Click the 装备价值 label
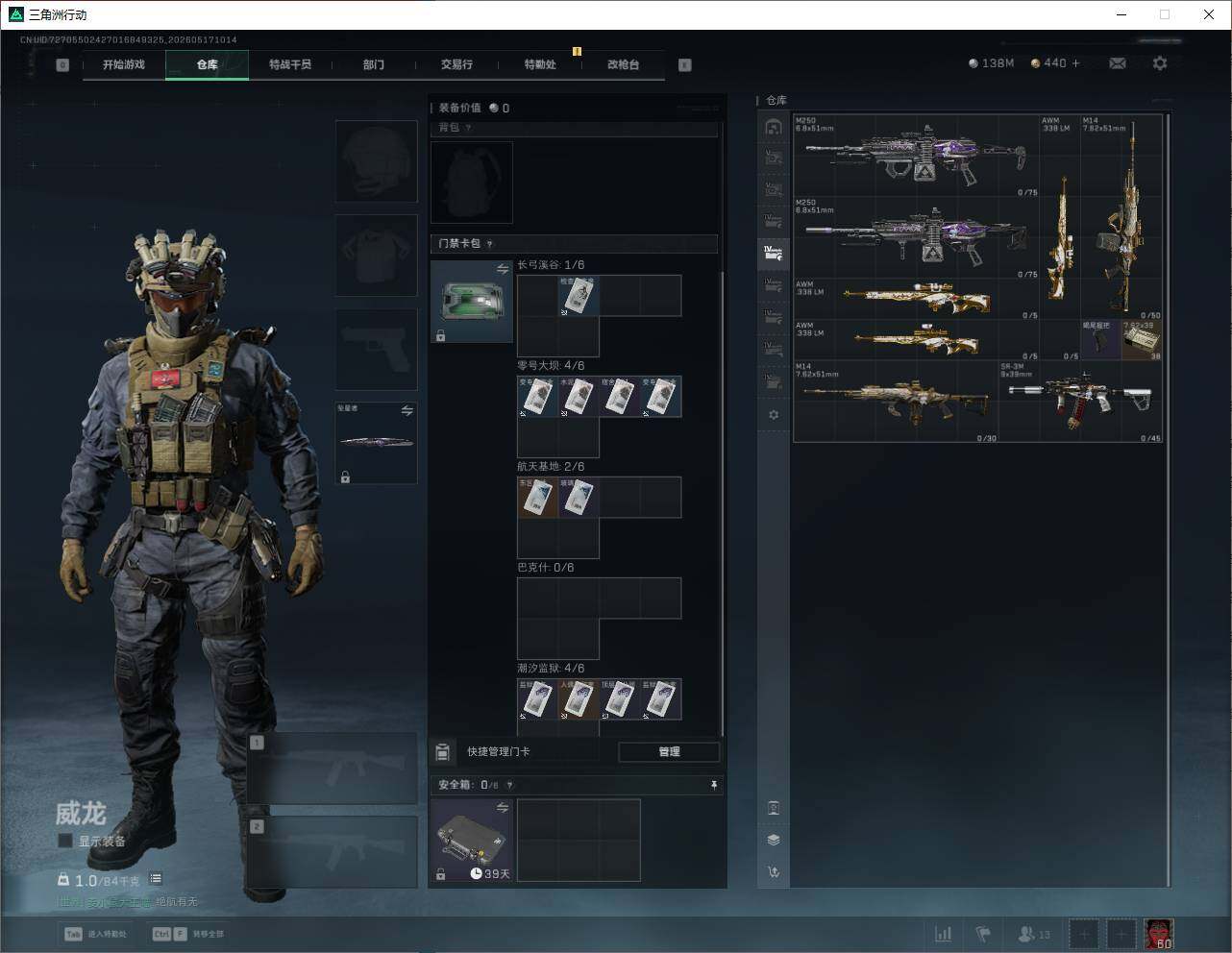 click(x=460, y=108)
